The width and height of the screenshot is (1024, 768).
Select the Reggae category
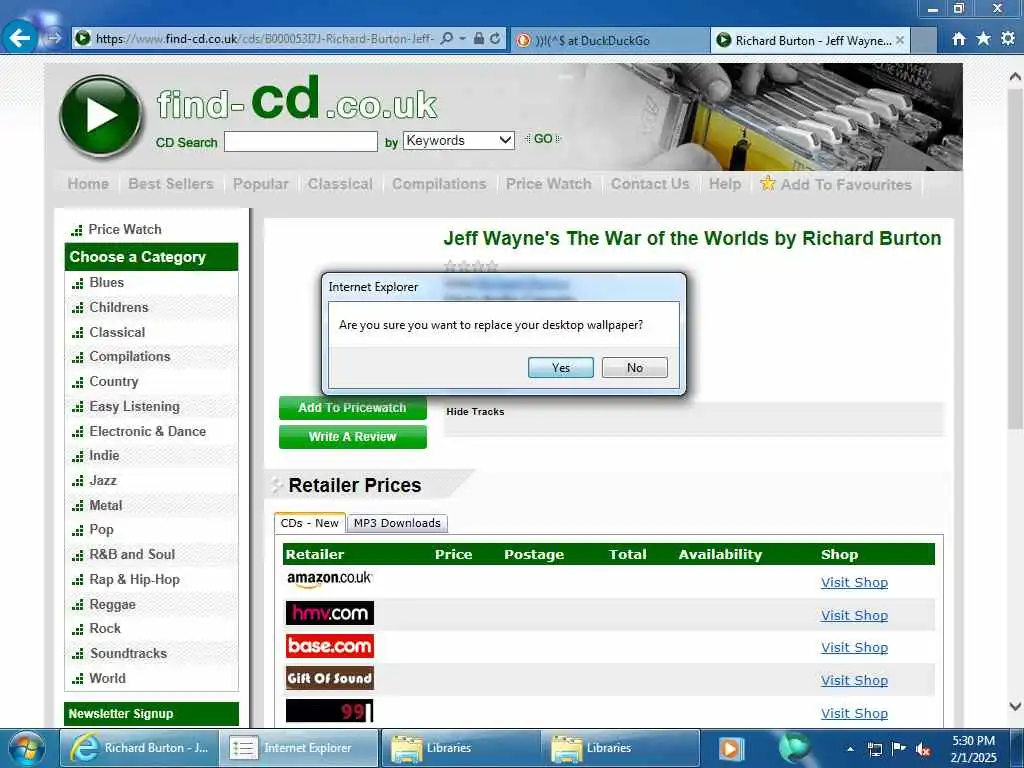coord(112,605)
